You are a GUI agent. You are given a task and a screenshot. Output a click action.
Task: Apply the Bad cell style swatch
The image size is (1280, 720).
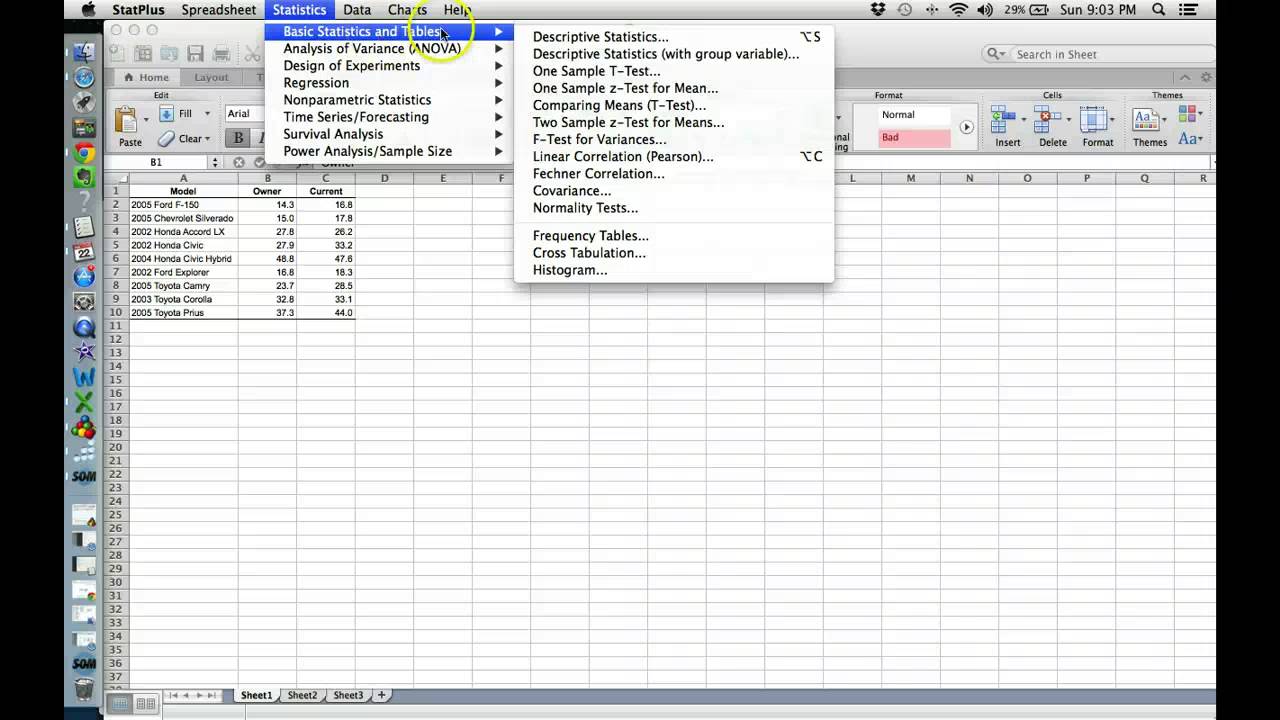coord(915,137)
